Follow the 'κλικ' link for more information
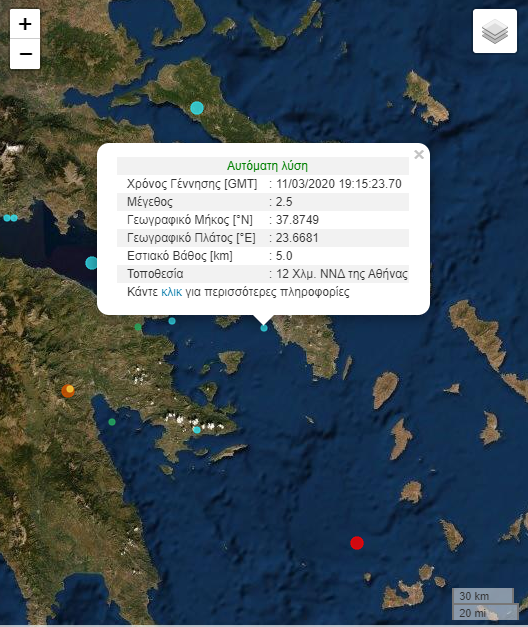 tap(172, 292)
